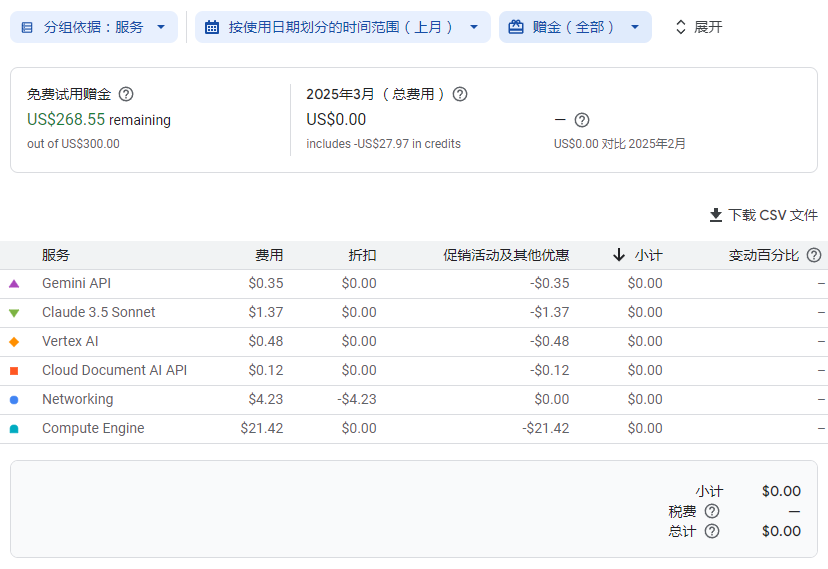Click the -$21.42 promotion for Compute Engine
The image size is (828, 569).
click(x=545, y=429)
